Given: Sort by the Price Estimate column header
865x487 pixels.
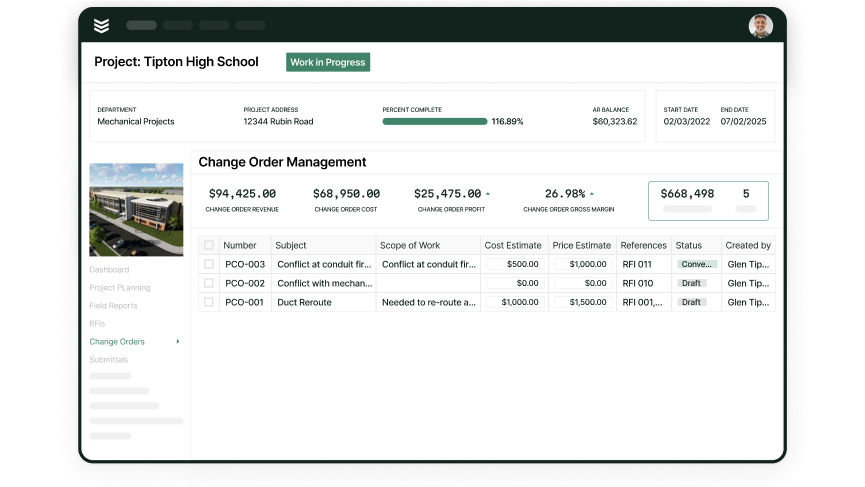Looking at the screenshot, I should (x=581, y=245).
